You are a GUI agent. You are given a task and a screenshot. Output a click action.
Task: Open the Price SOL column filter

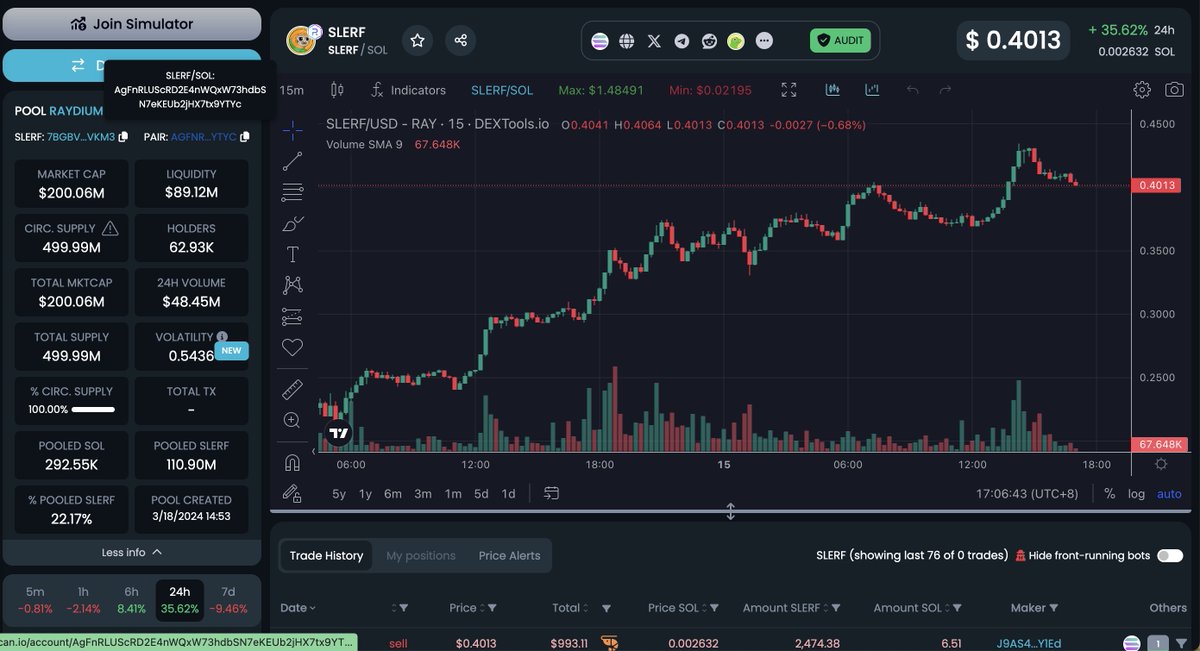pos(715,608)
